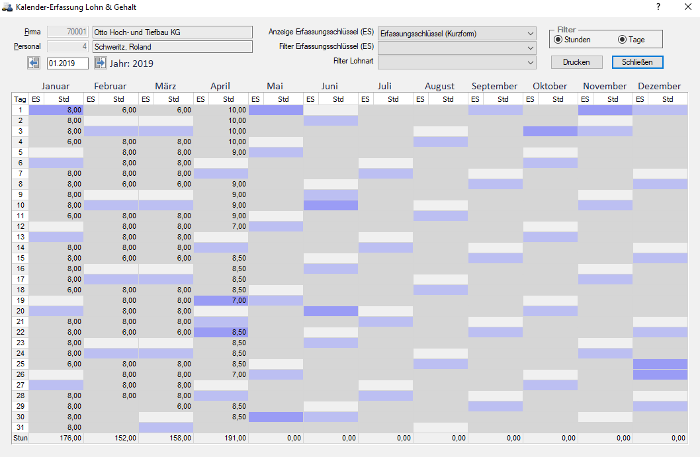Image resolution: width=700 pixels, height=457 pixels.
Task: Click the Firma number field 70001
Action: point(68,32)
